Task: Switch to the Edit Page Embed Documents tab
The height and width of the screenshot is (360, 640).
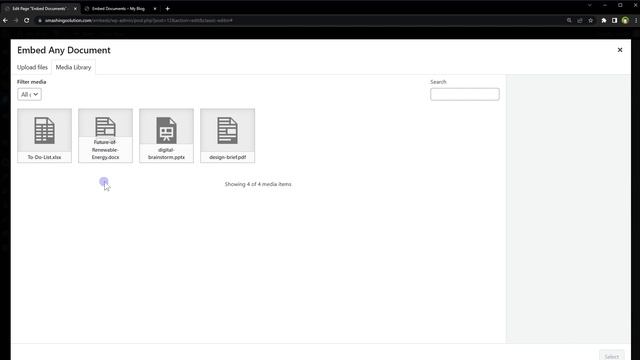Action: coord(40,9)
